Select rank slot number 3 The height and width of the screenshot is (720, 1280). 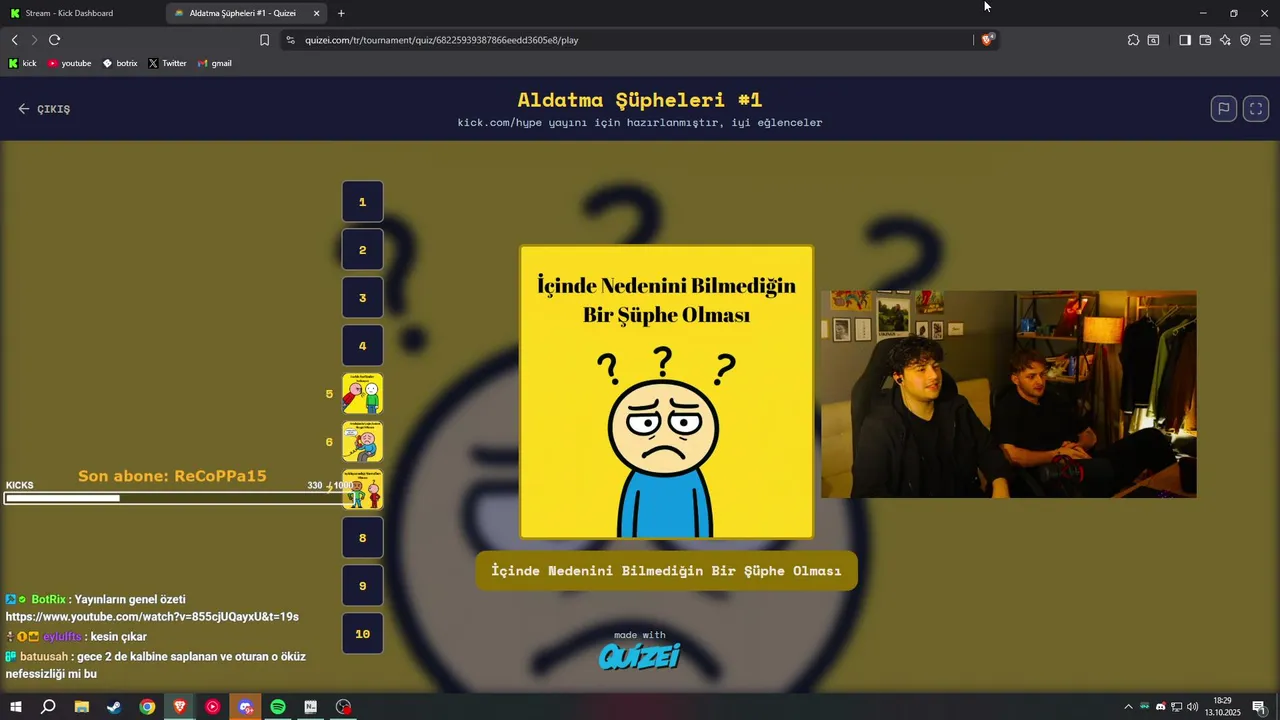(x=363, y=298)
